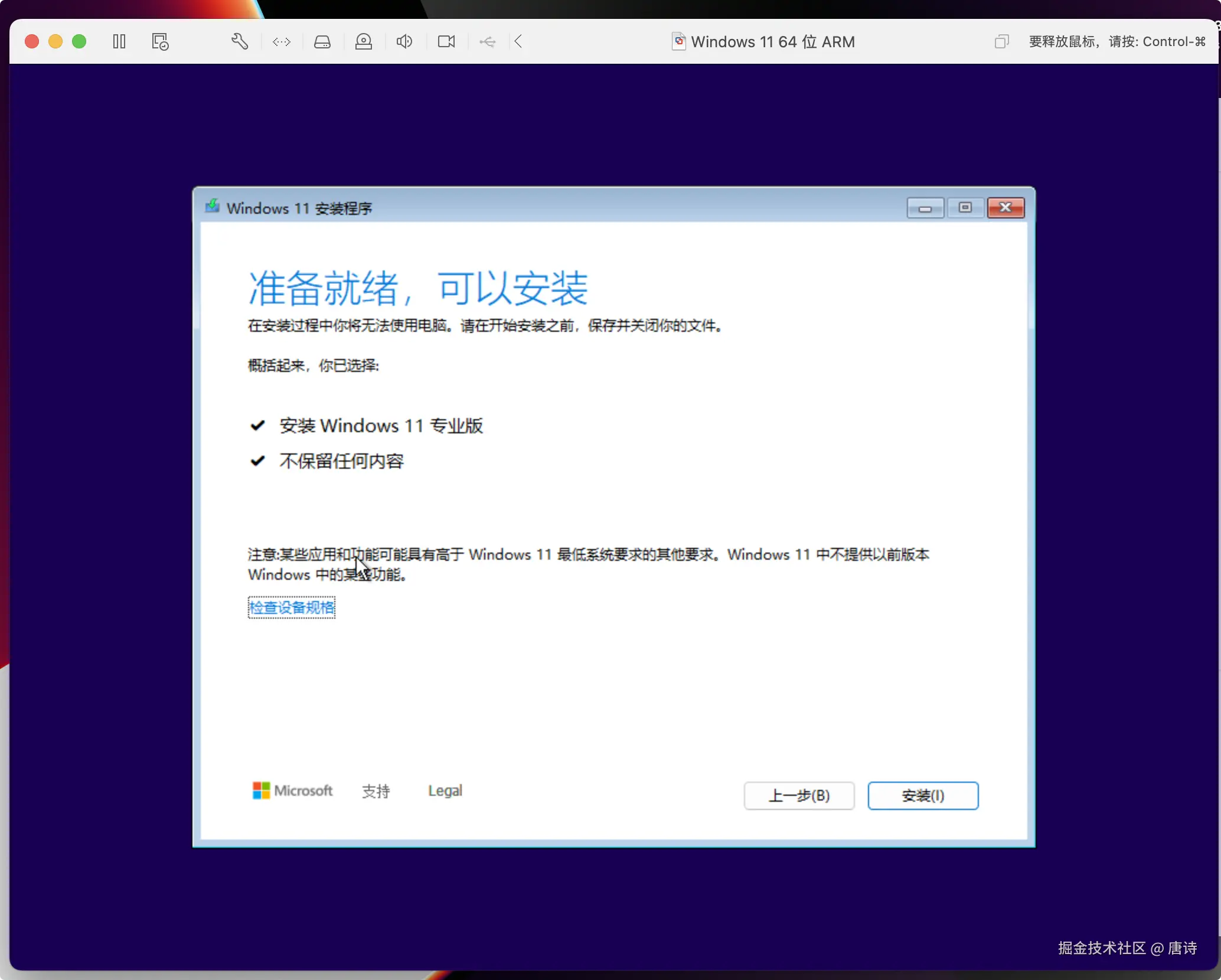The width and height of the screenshot is (1221, 980).
Task: Maximize the Windows 11 setup dialog
Action: [965, 208]
